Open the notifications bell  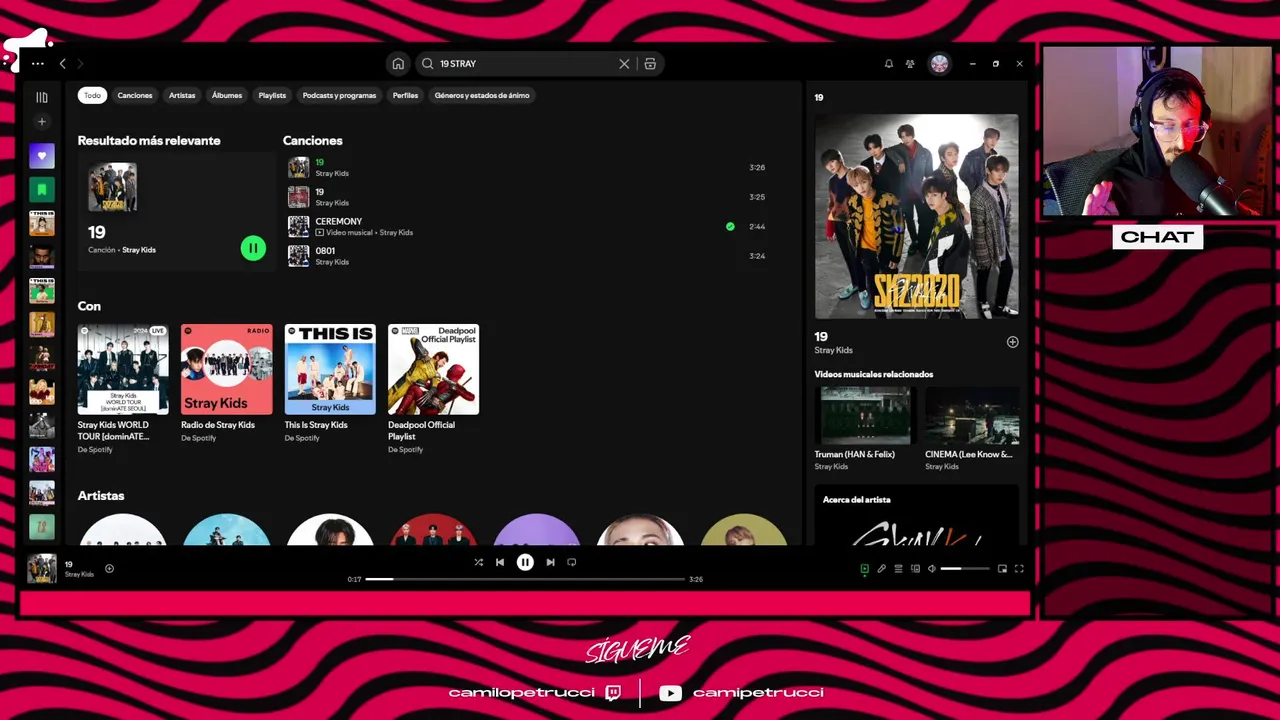(888, 63)
